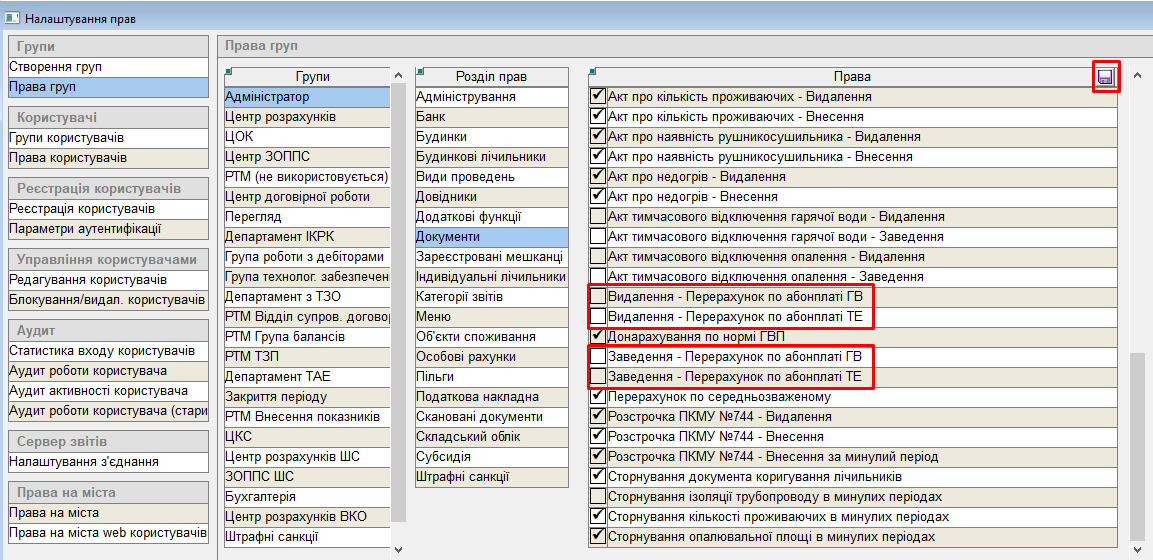This screenshot has width=1153, height=560.
Task: Toggle Акт про недогрів - Видалення checkbox
Action: point(598,177)
